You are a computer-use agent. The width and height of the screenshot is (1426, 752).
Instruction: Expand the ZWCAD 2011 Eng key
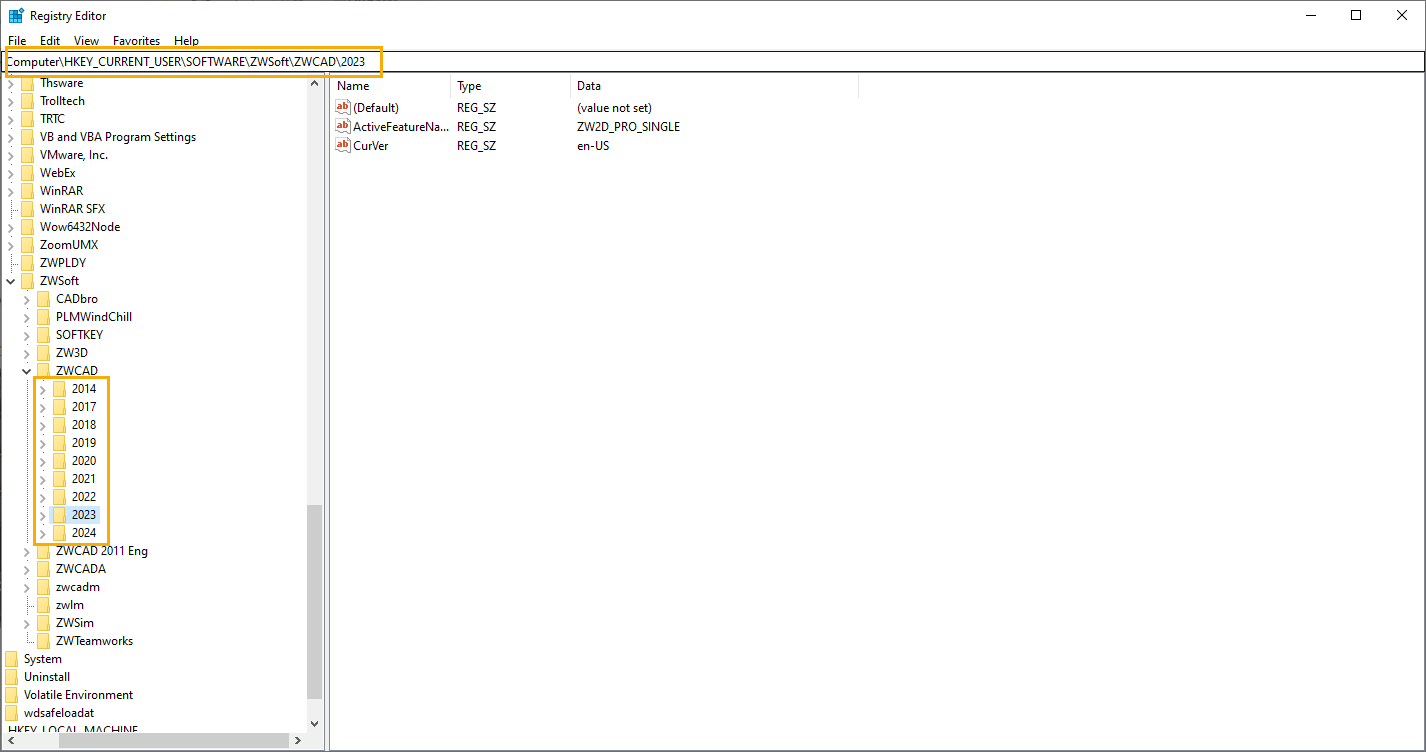click(27, 551)
